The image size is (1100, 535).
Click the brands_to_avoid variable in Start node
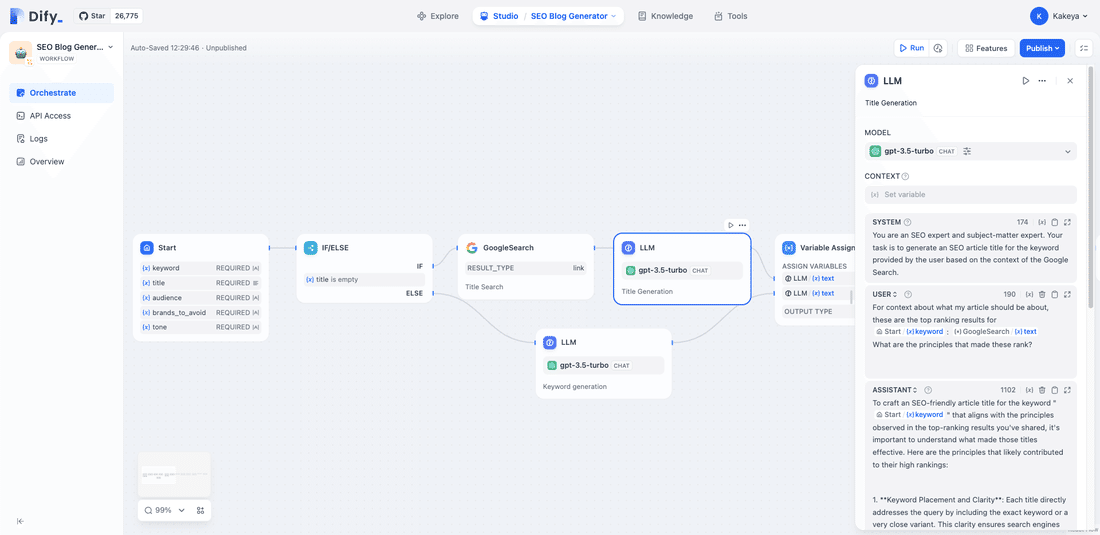[201, 312]
